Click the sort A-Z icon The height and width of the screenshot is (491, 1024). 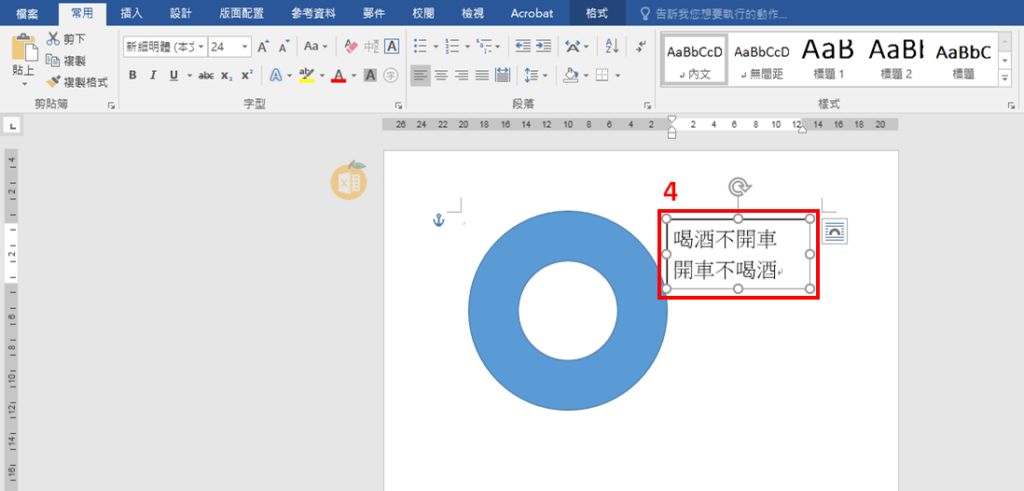(612, 46)
